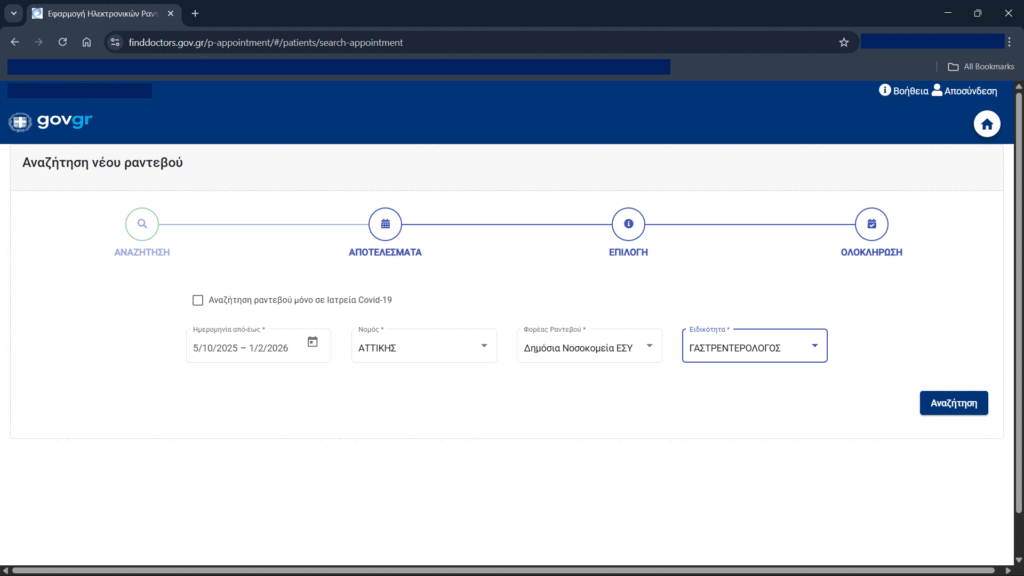Click the ΕΠΙΛΟΓΗ info step icon

(628, 224)
